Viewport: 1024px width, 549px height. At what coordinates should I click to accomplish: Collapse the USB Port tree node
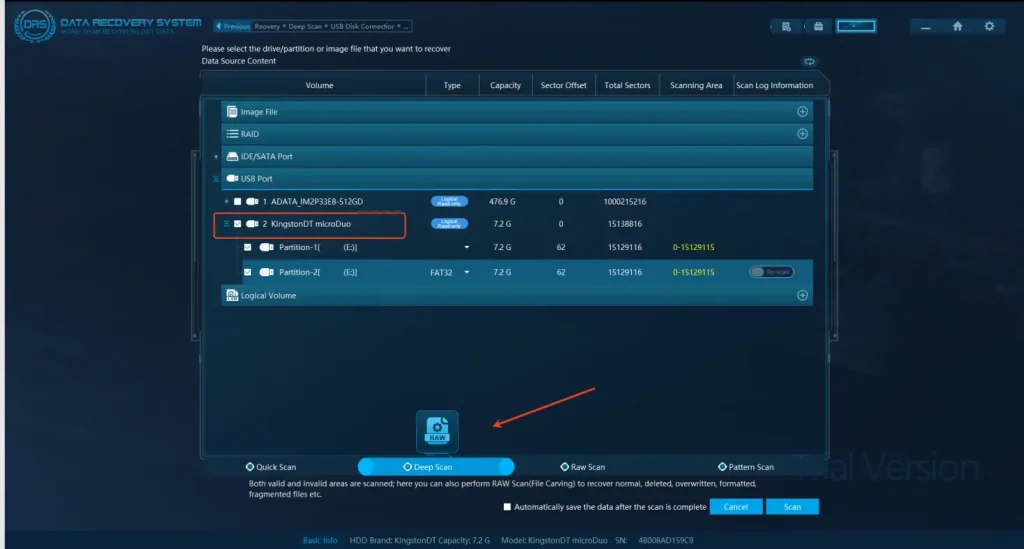click(x=216, y=179)
